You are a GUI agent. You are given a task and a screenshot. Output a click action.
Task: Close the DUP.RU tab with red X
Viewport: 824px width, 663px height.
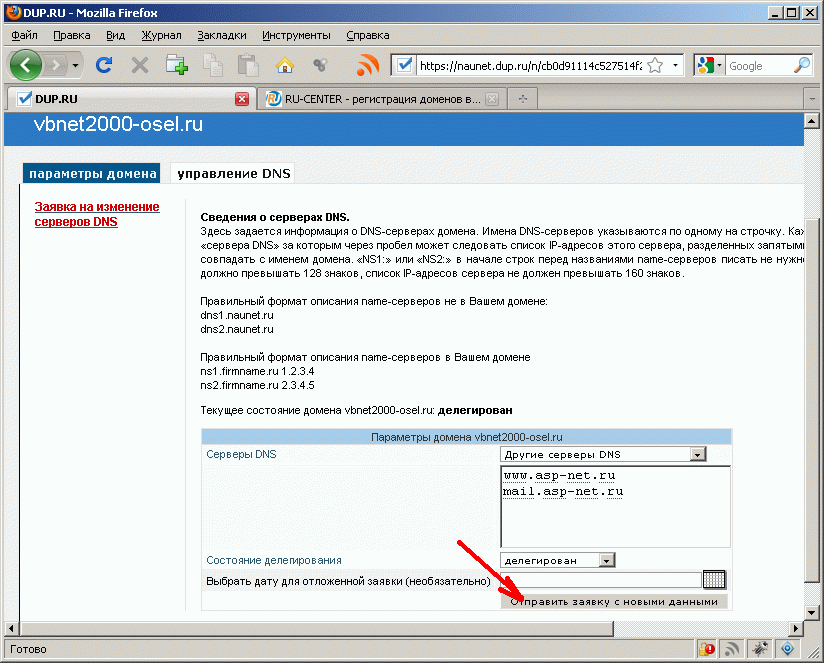click(x=242, y=99)
